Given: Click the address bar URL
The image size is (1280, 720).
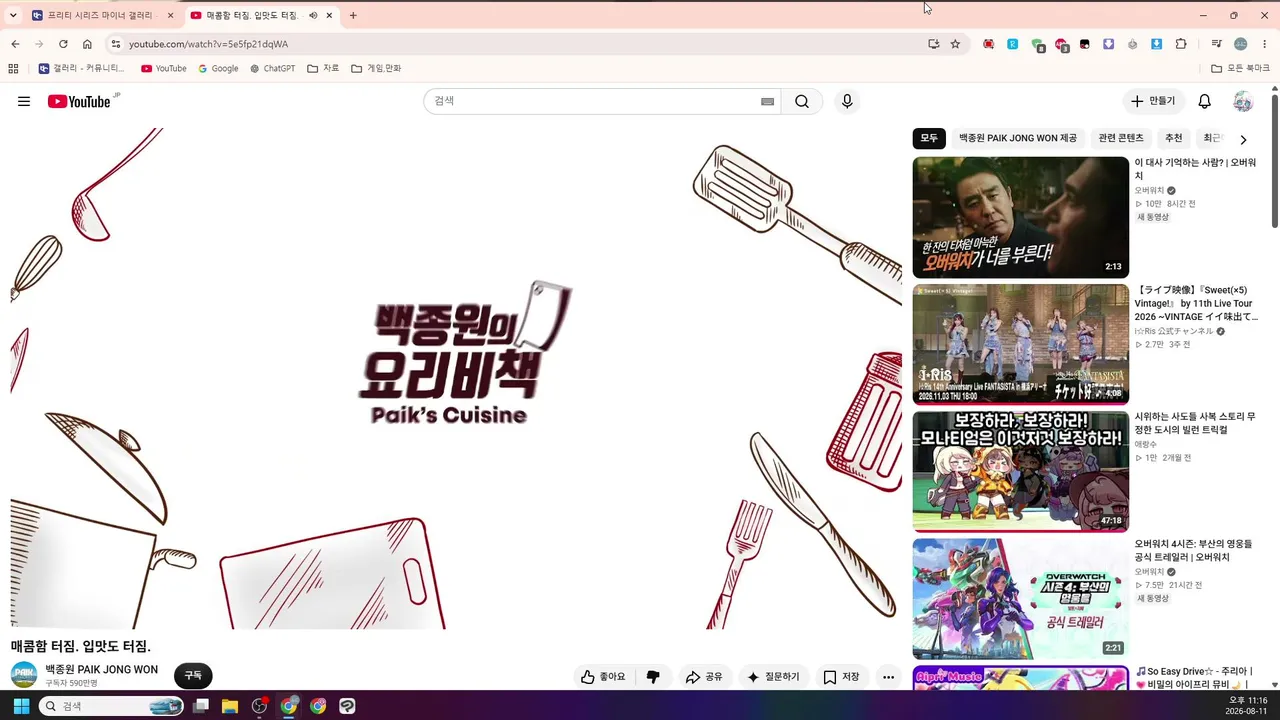Looking at the screenshot, I should tap(208, 44).
